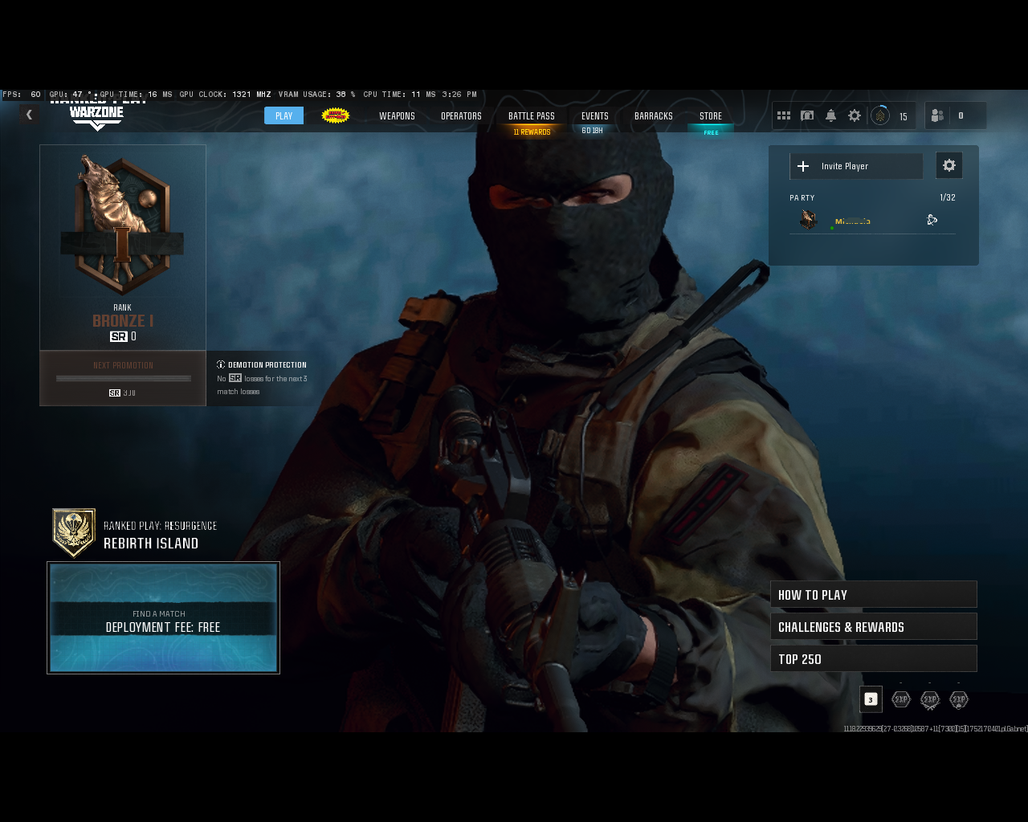This screenshot has height=822, width=1028.
Task: Switch to the Weapons tab
Action: (397, 116)
